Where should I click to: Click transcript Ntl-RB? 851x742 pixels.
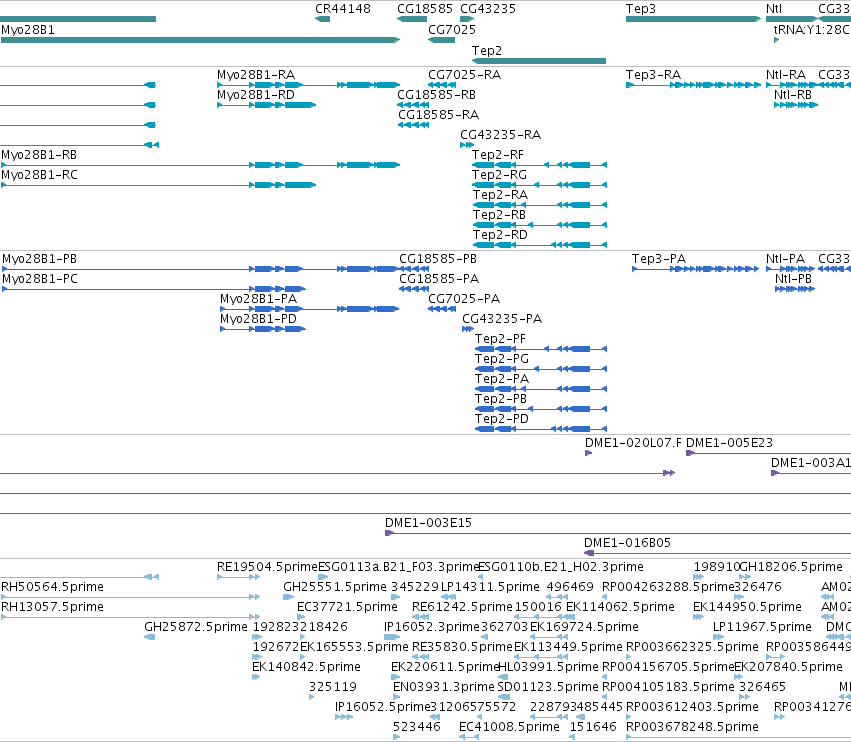click(x=796, y=105)
